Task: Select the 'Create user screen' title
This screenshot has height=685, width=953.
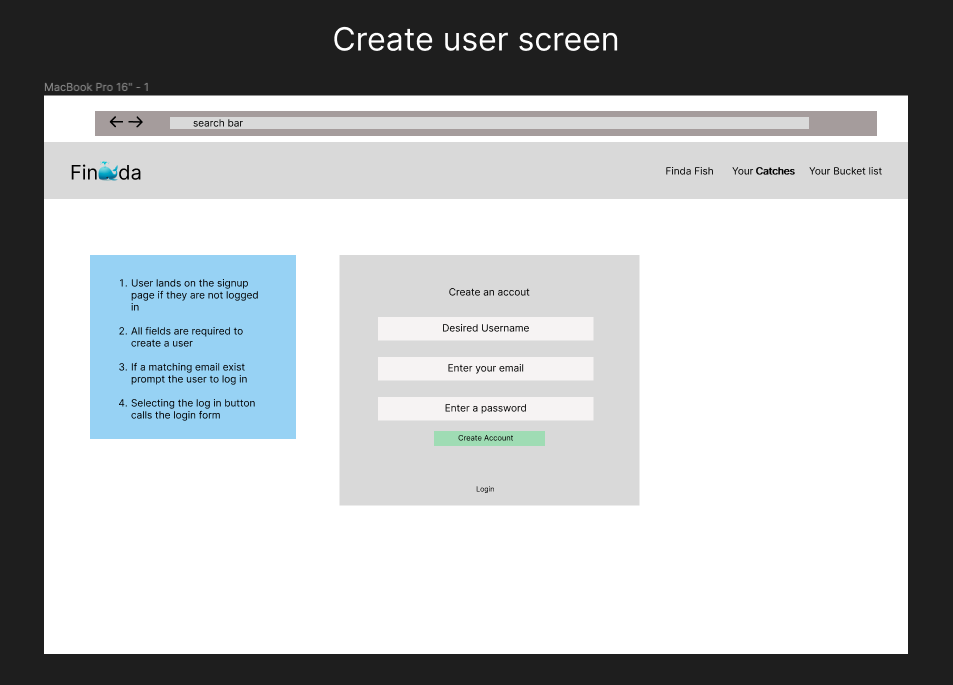Action: (476, 40)
